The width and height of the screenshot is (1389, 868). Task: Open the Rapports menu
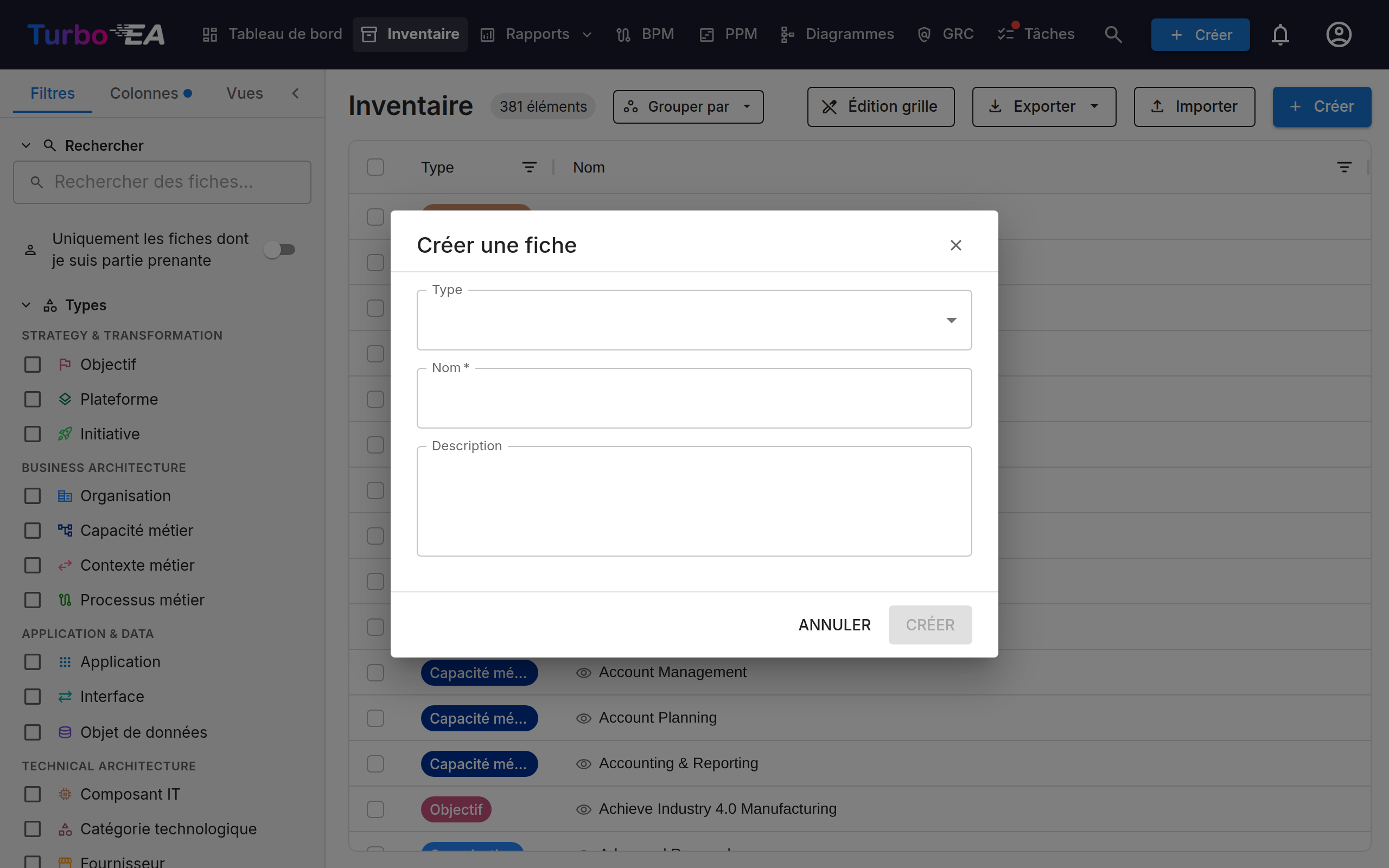tap(536, 34)
